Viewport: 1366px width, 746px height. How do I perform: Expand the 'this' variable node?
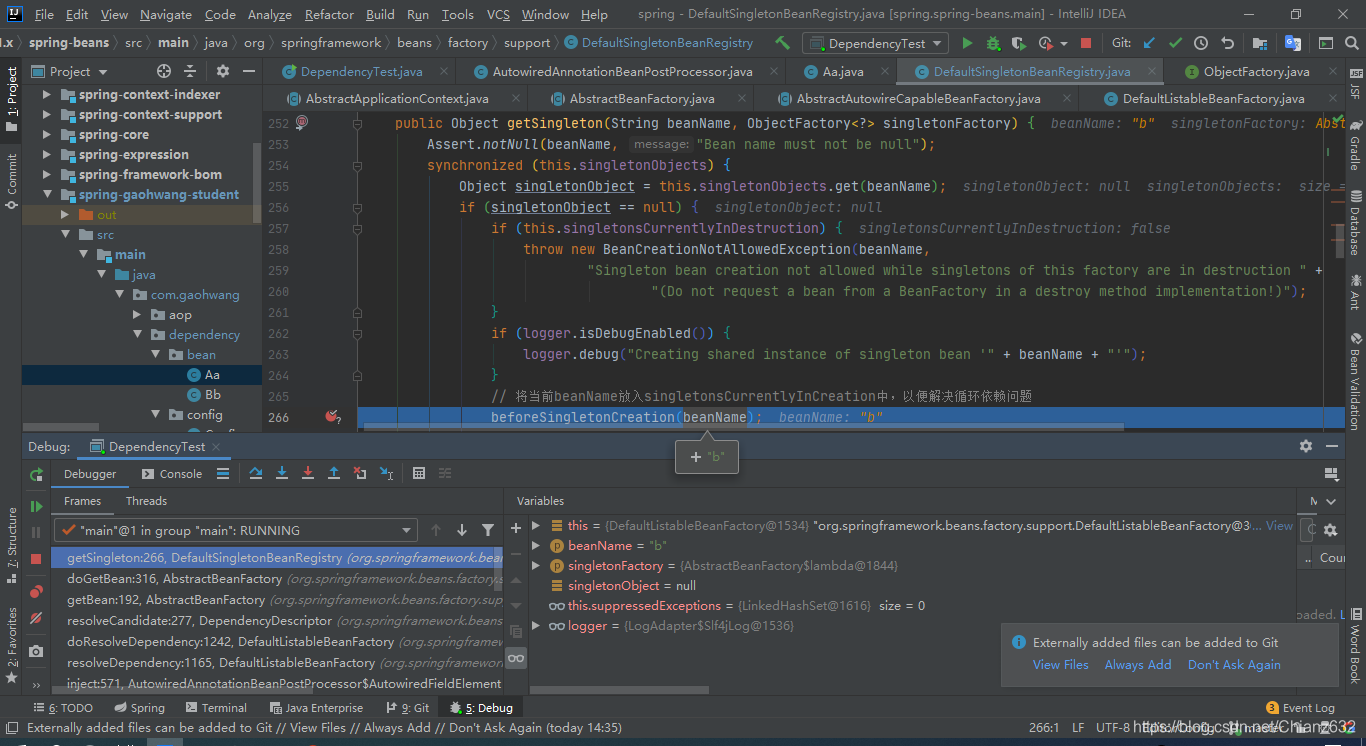coord(536,525)
